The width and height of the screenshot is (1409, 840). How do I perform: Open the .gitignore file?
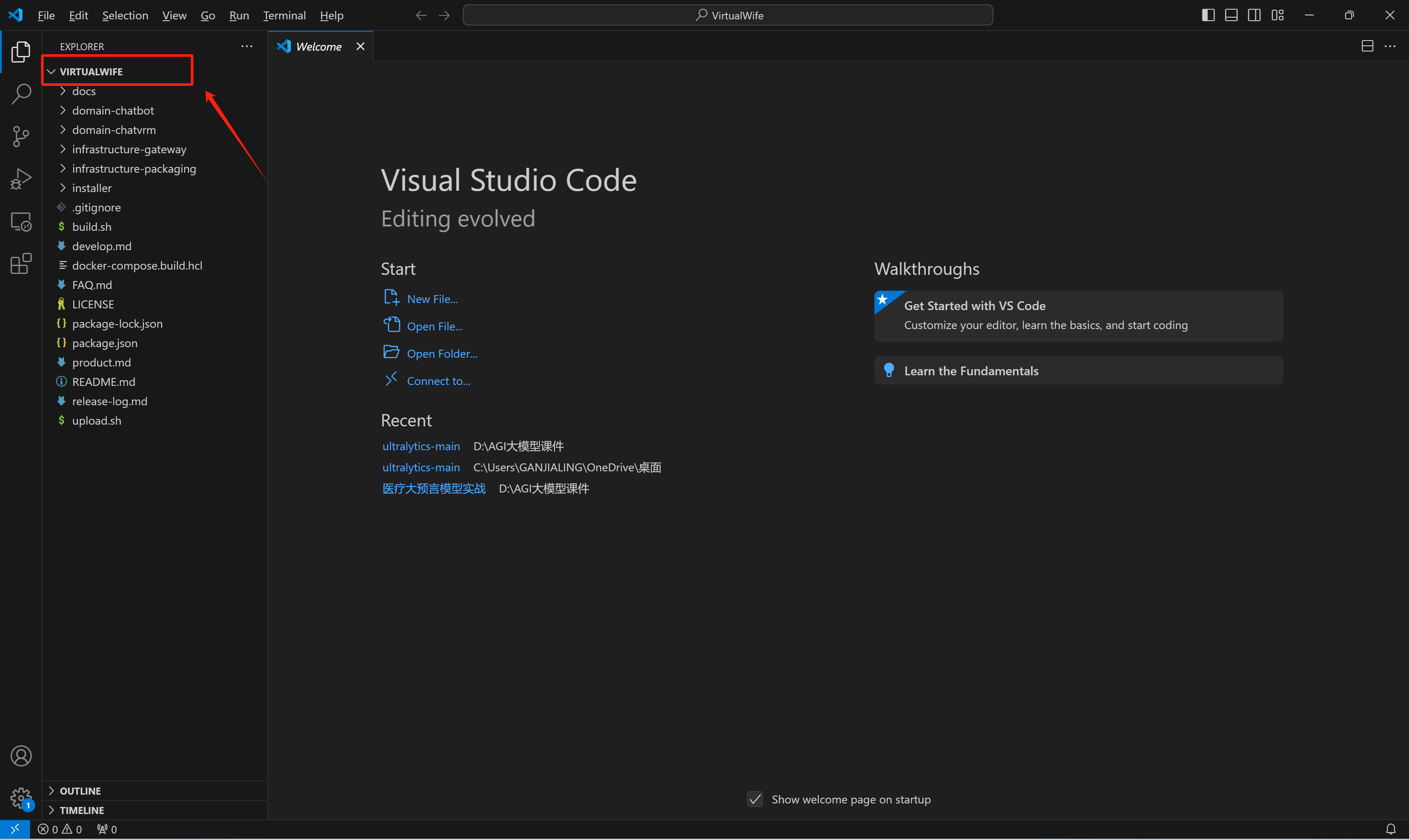click(x=154, y=207)
